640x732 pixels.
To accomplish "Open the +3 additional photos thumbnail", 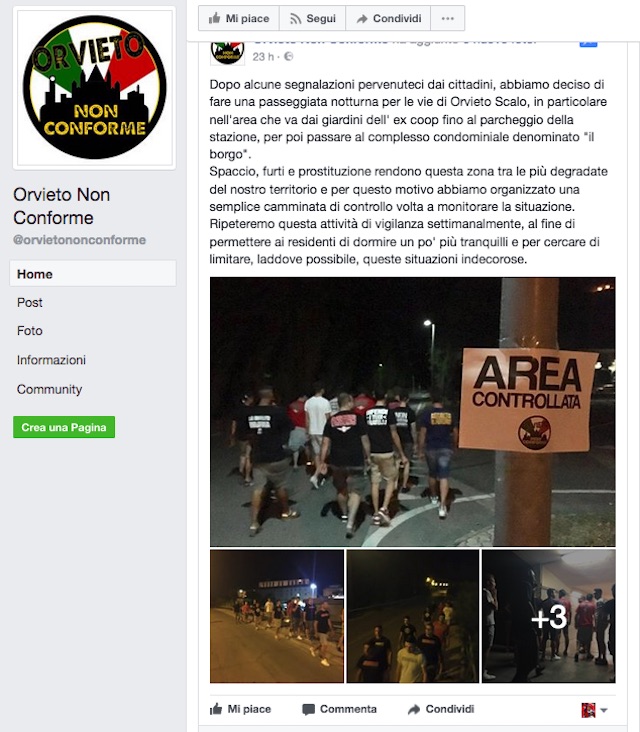I will click(x=549, y=616).
